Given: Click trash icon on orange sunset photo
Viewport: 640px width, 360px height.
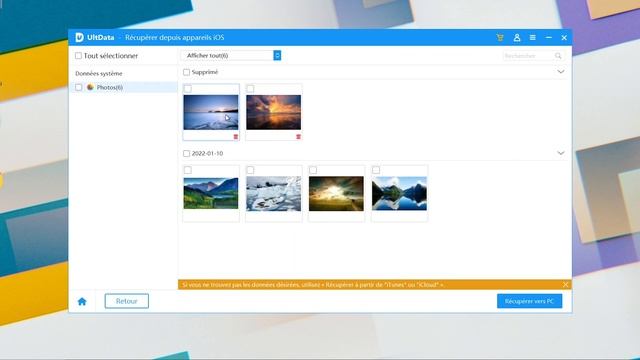Looking at the screenshot, I should [298, 136].
